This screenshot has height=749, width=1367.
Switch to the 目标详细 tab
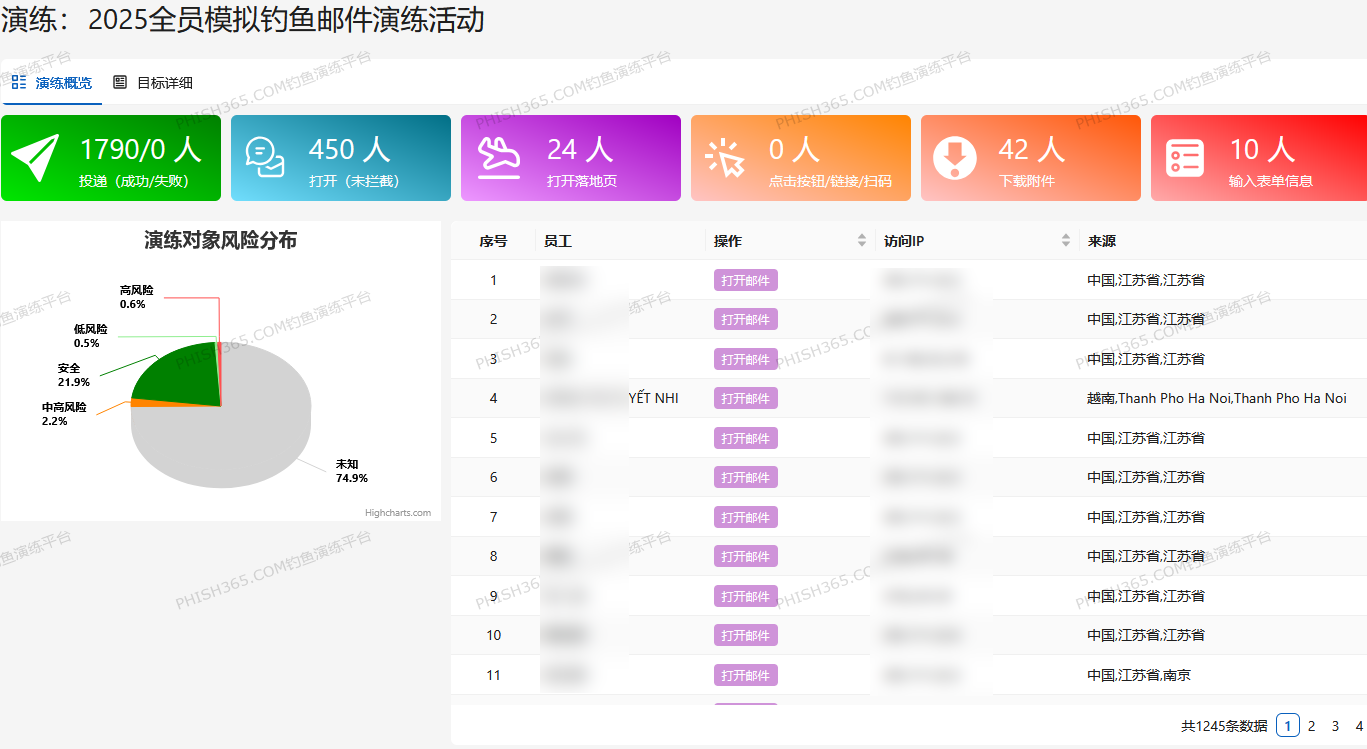[164, 83]
